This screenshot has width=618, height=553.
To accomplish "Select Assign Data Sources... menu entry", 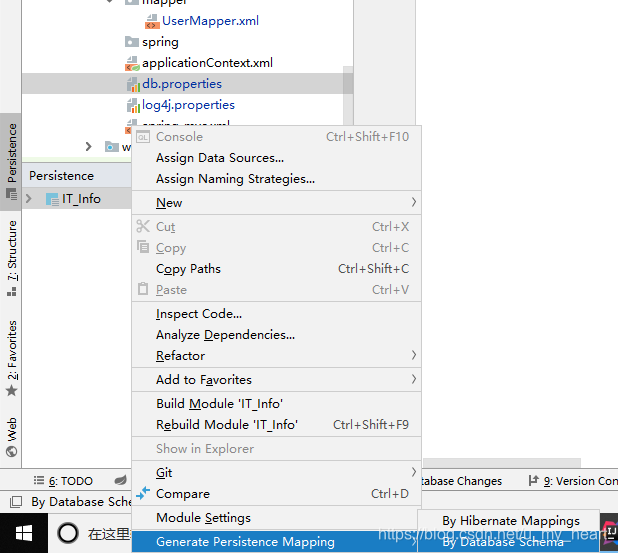I will tap(276, 158).
